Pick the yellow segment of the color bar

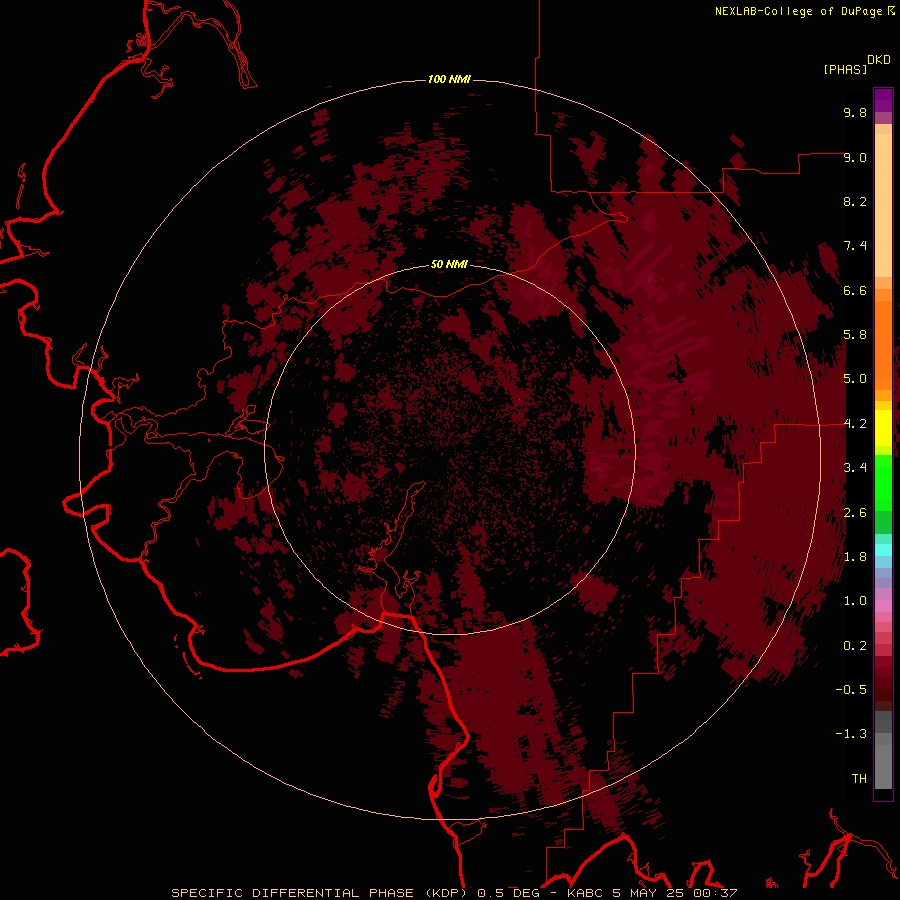pyautogui.click(x=883, y=428)
